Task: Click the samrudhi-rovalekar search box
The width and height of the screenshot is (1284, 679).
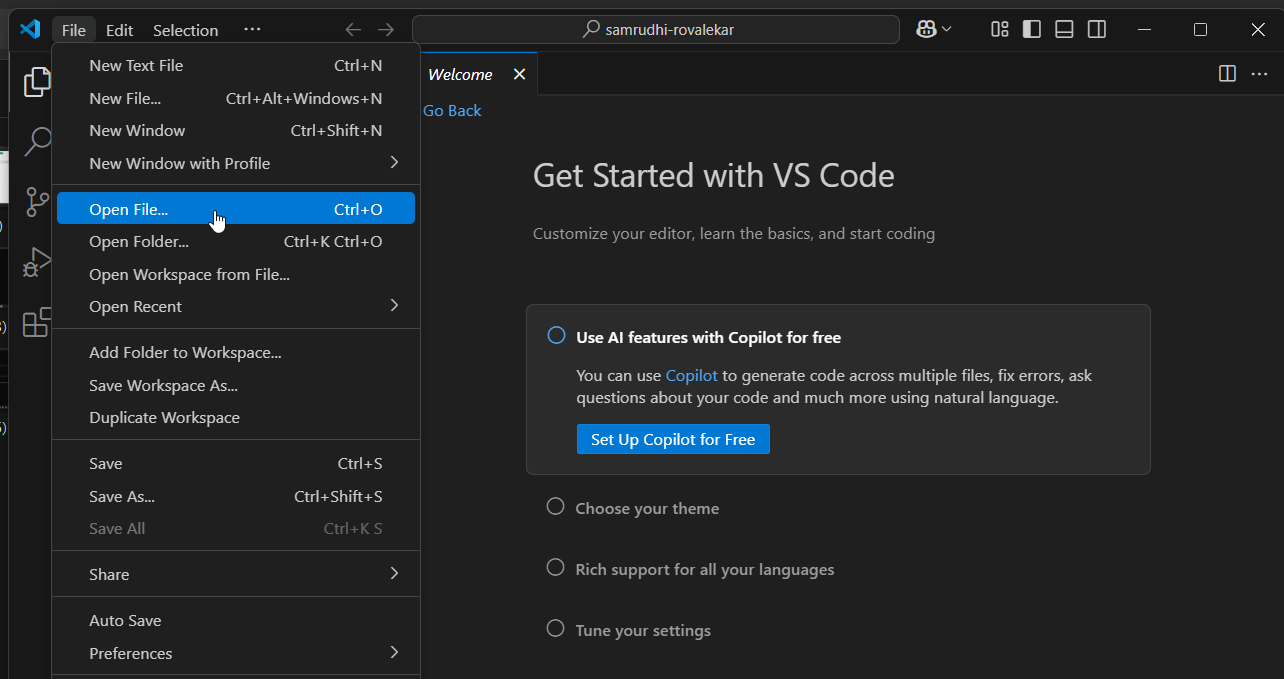Action: click(655, 29)
